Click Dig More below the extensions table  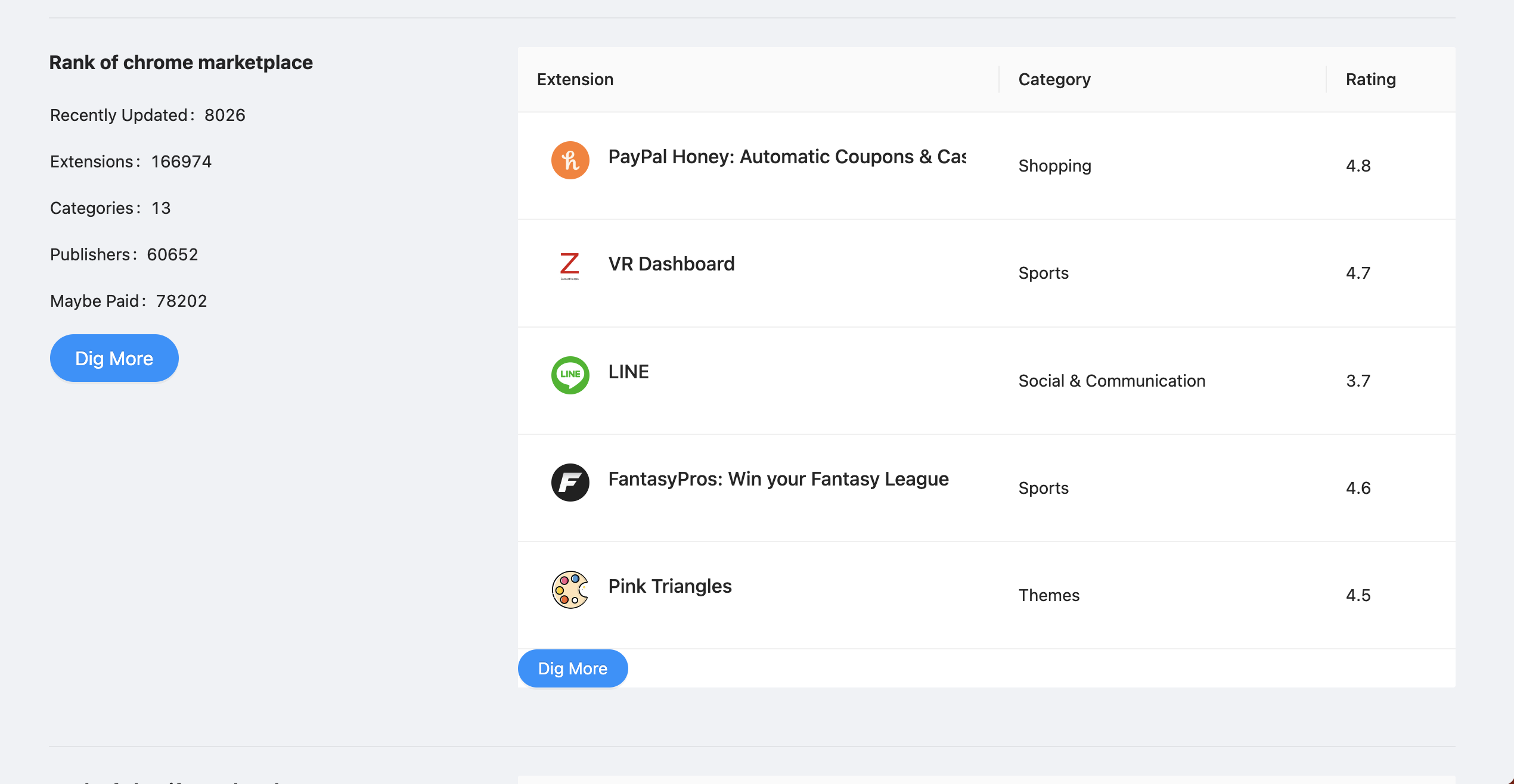point(572,668)
